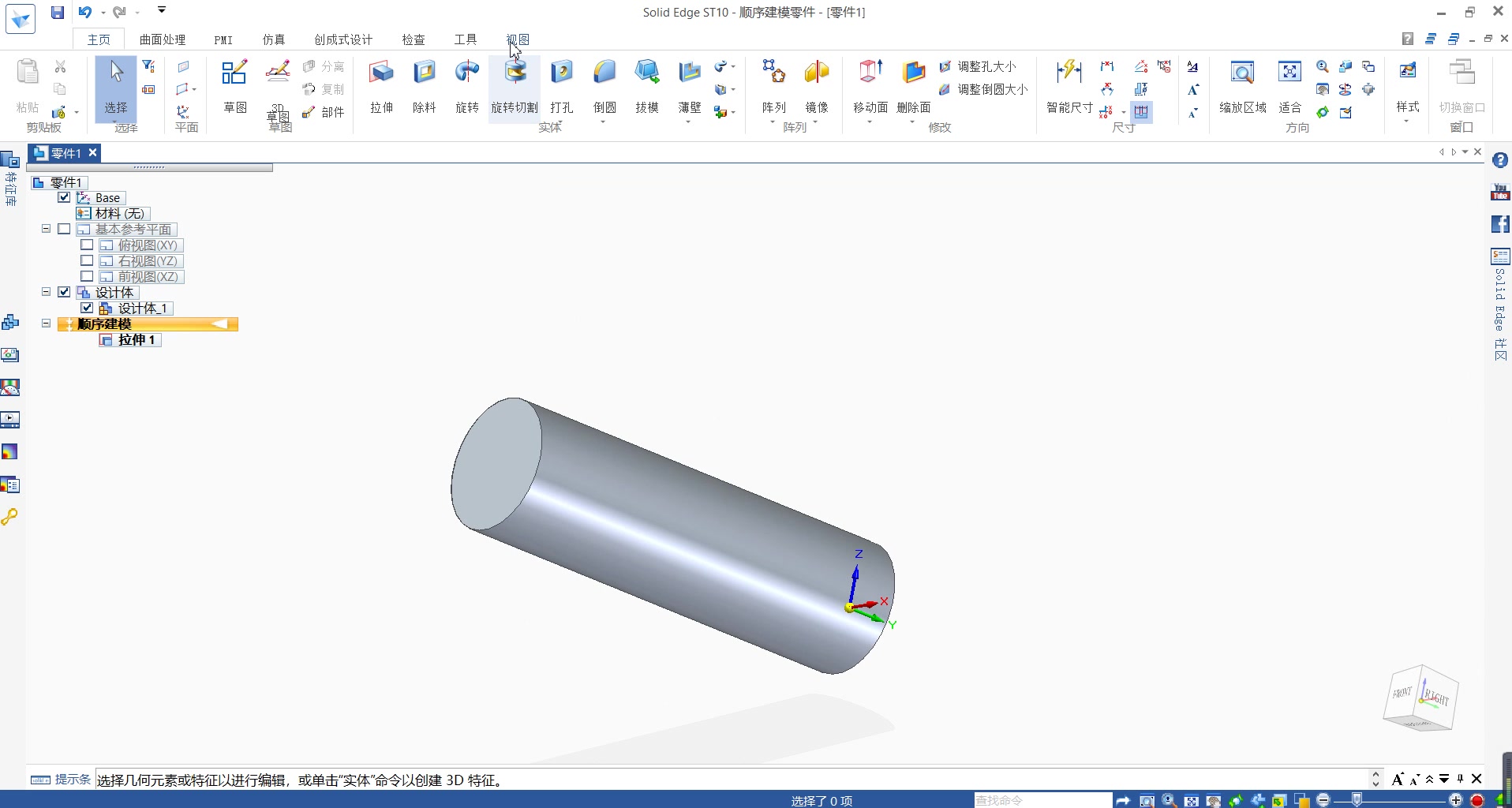Activate the 打孔 (Hole) tool
Viewport: 1512px width, 808px height.
tap(561, 87)
